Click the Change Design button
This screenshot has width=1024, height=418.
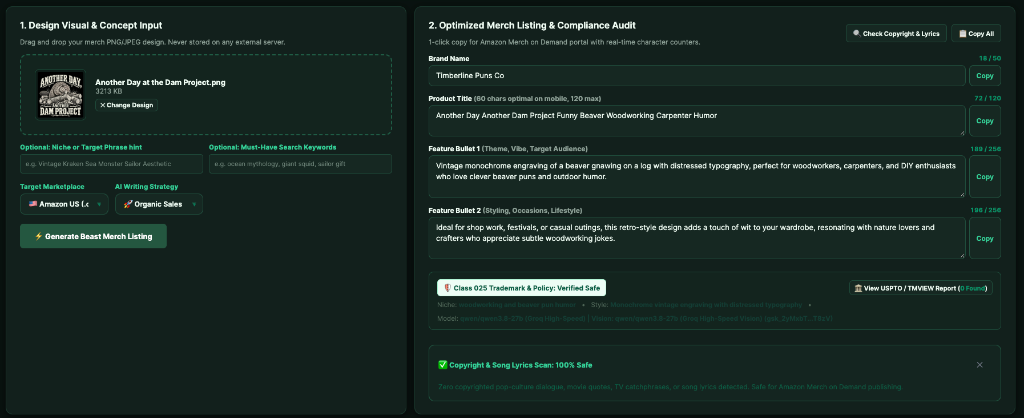point(127,105)
